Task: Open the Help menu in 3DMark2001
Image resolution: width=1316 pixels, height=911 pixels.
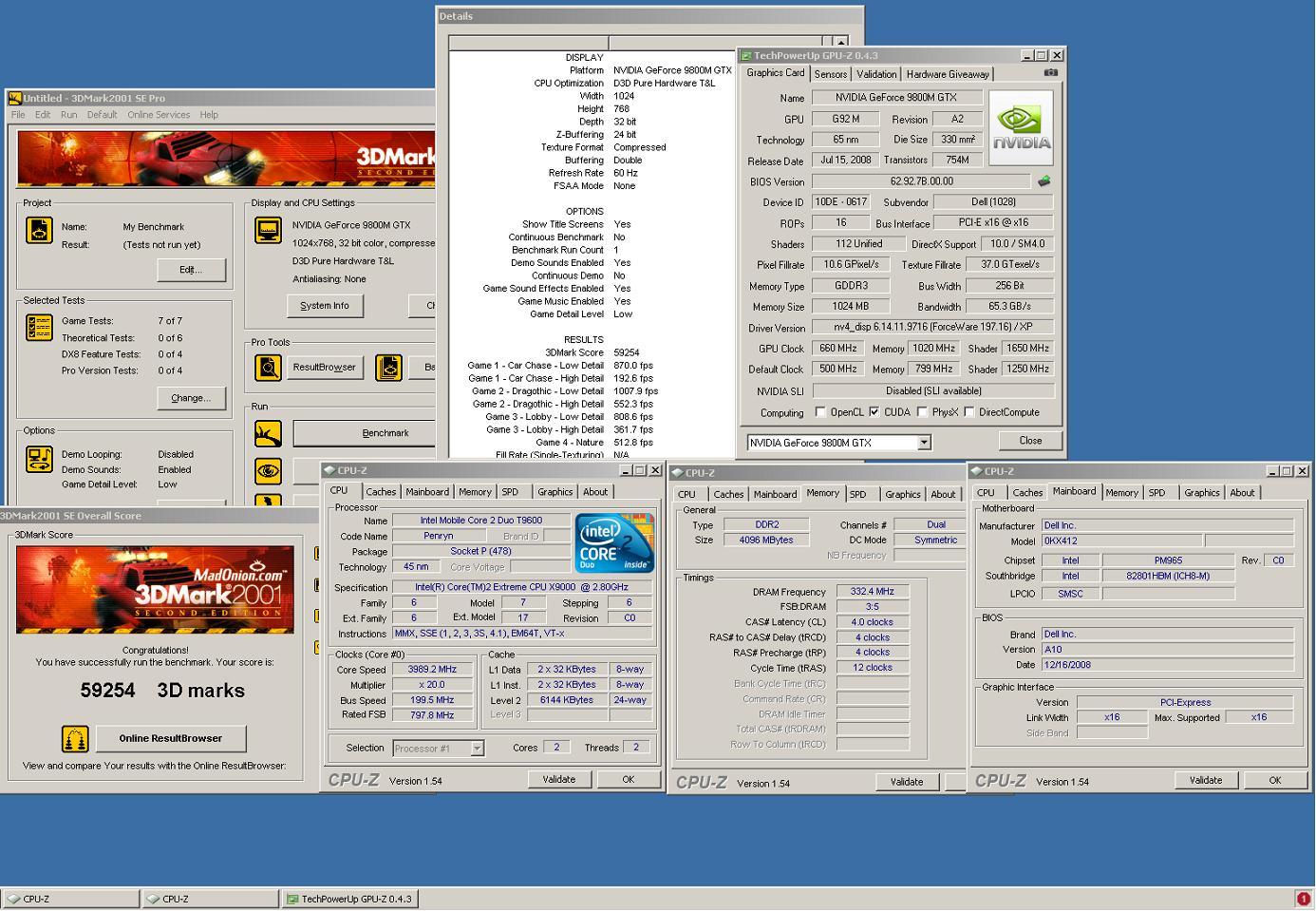Action: click(209, 115)
